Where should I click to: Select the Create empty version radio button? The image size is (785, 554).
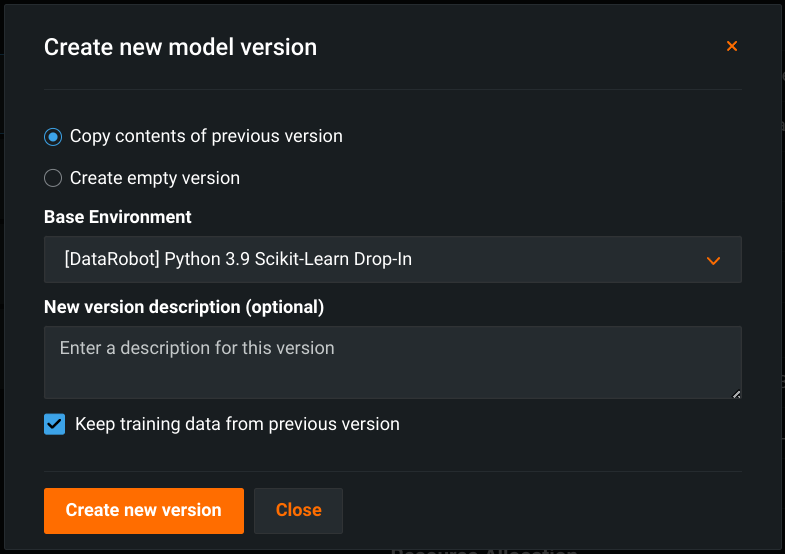[53, 178]
